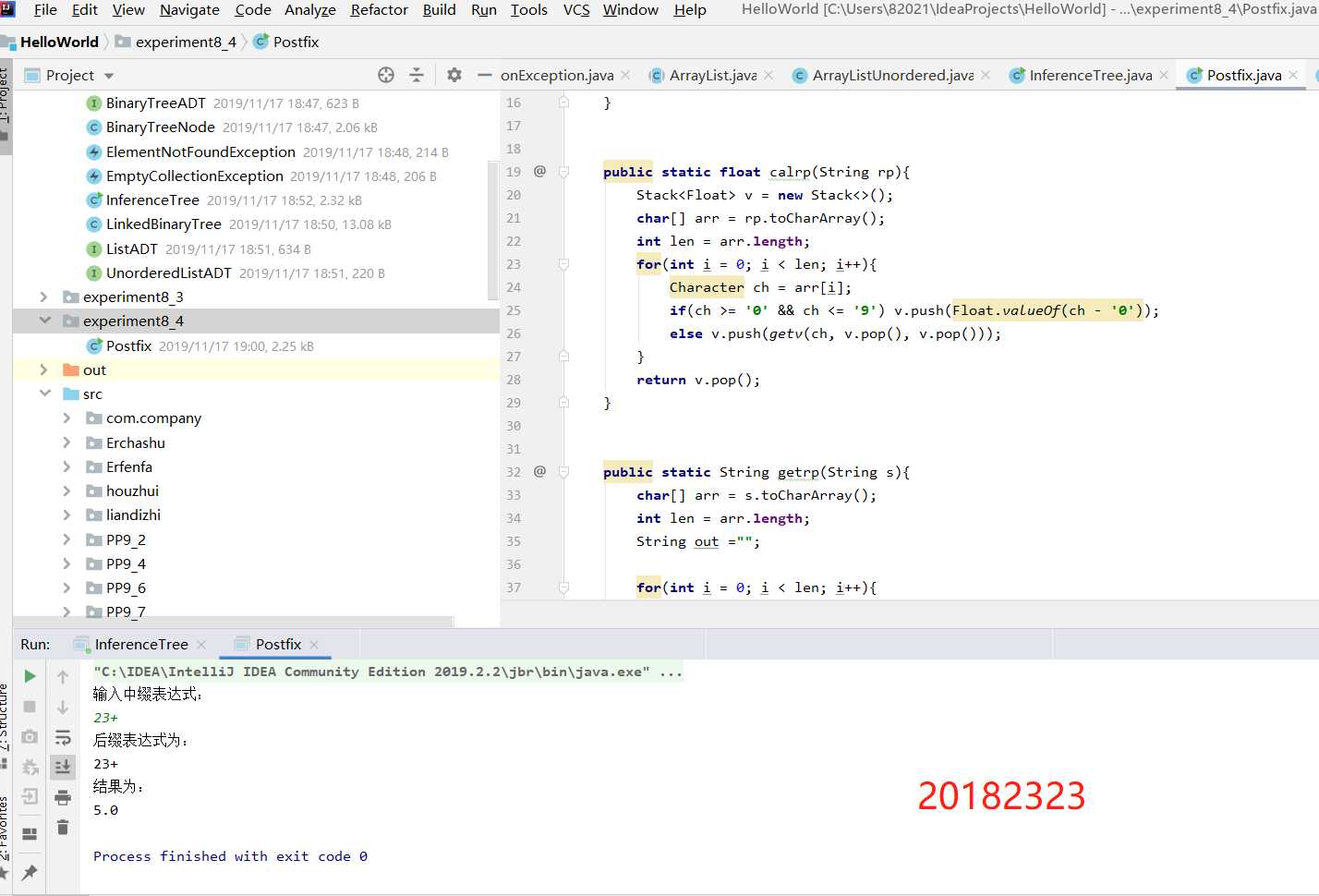Click the experiment8_4 breadcrumb
The width and height of the screenshot is (1319, 896).
tap(185, 42)
